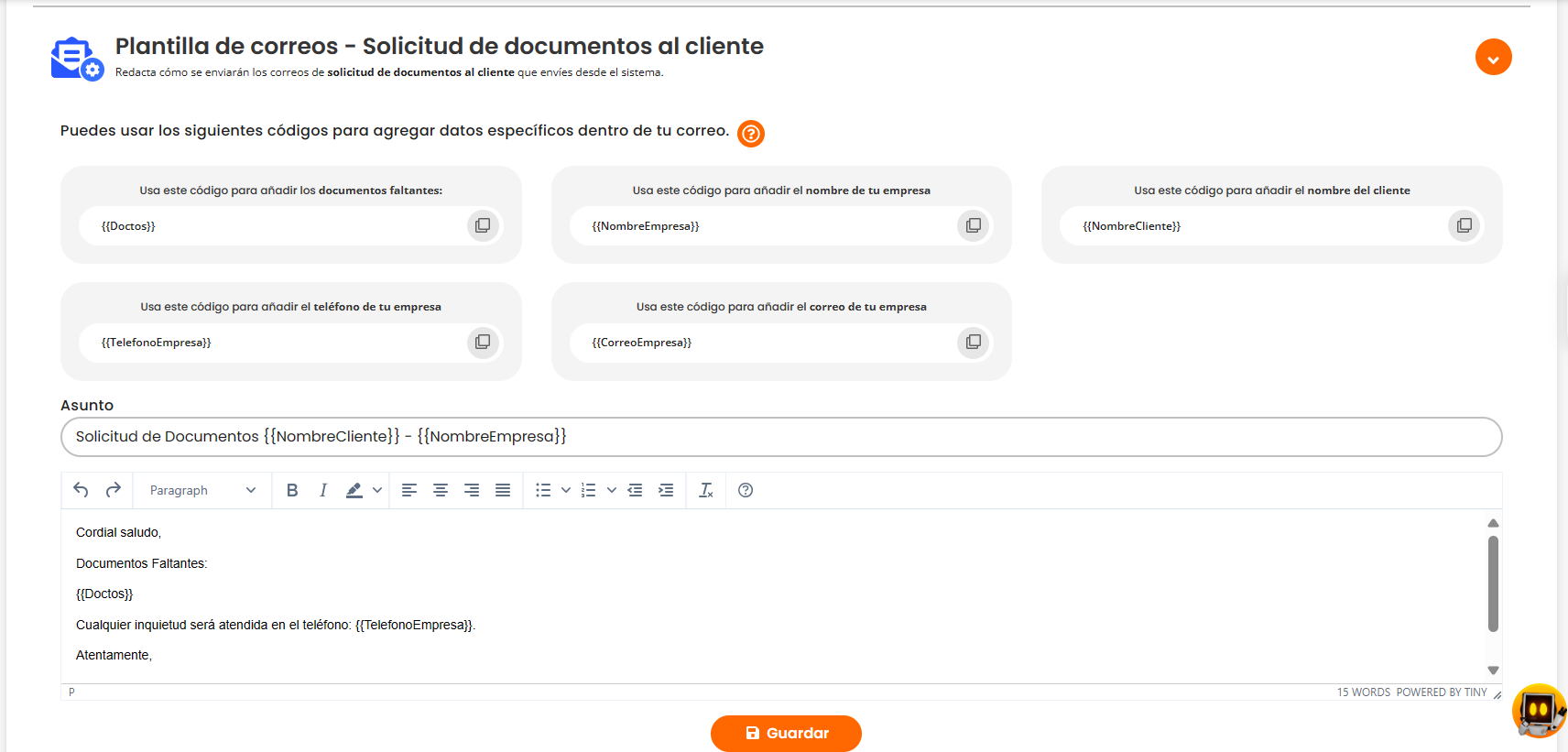
Task: Copy the {{TelefonoEmpresa}} code
Action: pyautogui.click(x=483, y=342)
